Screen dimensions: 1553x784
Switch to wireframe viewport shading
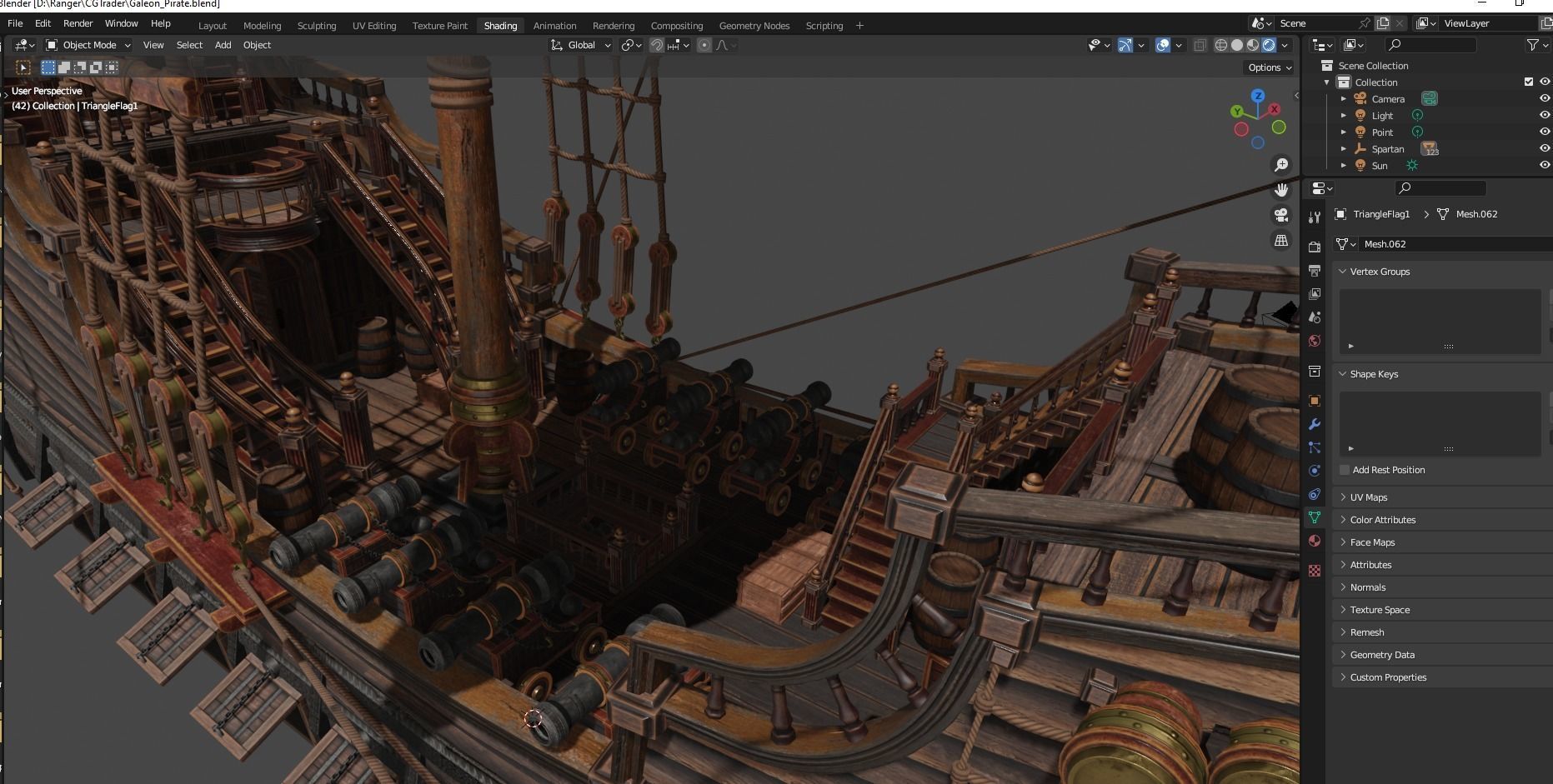1221,45
